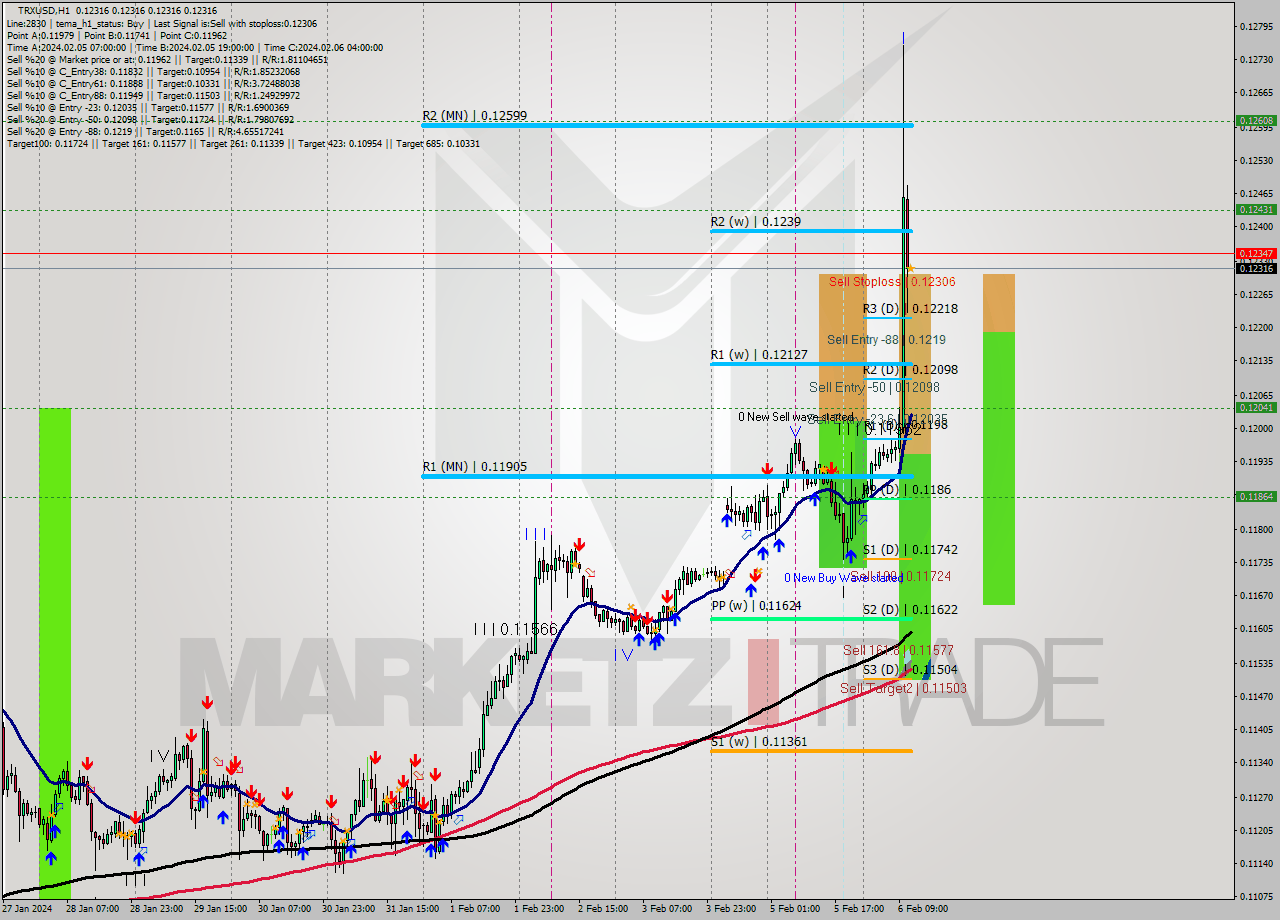Viewport: 1280px width, 920px height.
Task: Click the '0 New Buy Wave started' annotation
Action: coord(843,577)
